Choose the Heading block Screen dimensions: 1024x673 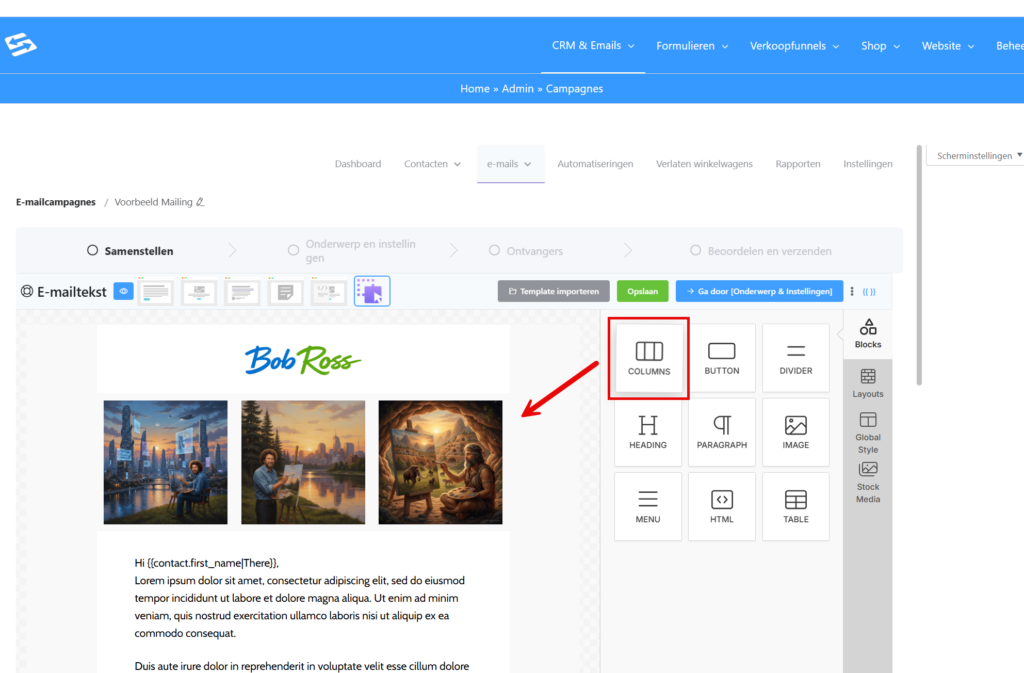point(648,432)
